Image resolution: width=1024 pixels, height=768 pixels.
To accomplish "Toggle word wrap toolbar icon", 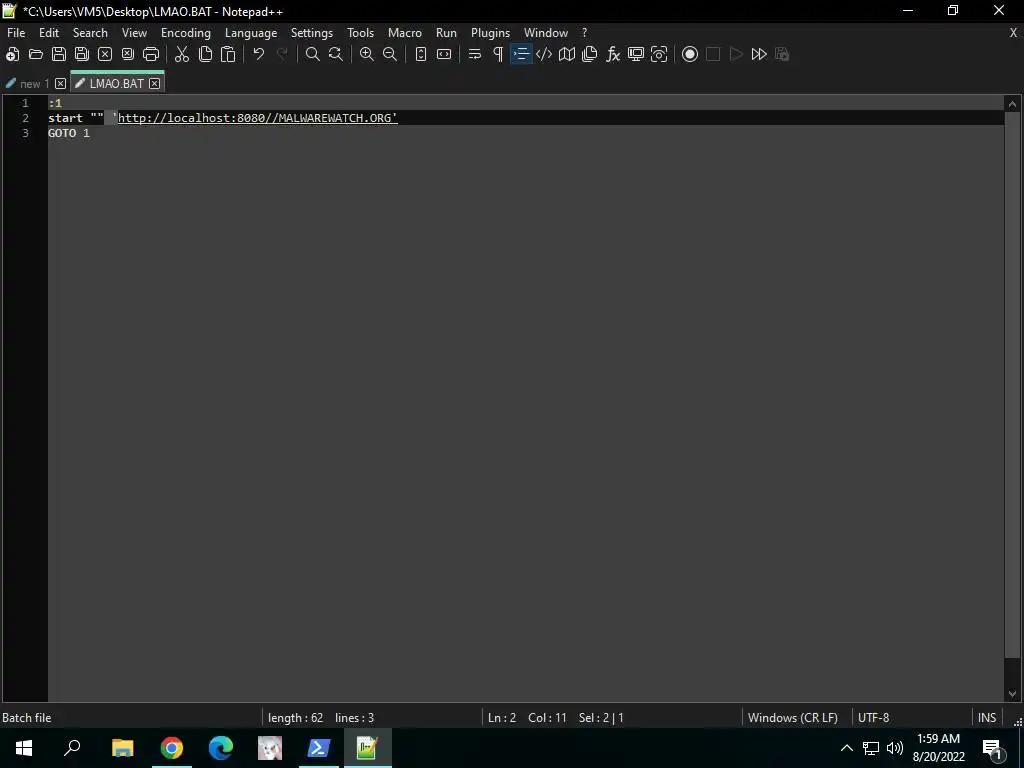I will 475,54.
